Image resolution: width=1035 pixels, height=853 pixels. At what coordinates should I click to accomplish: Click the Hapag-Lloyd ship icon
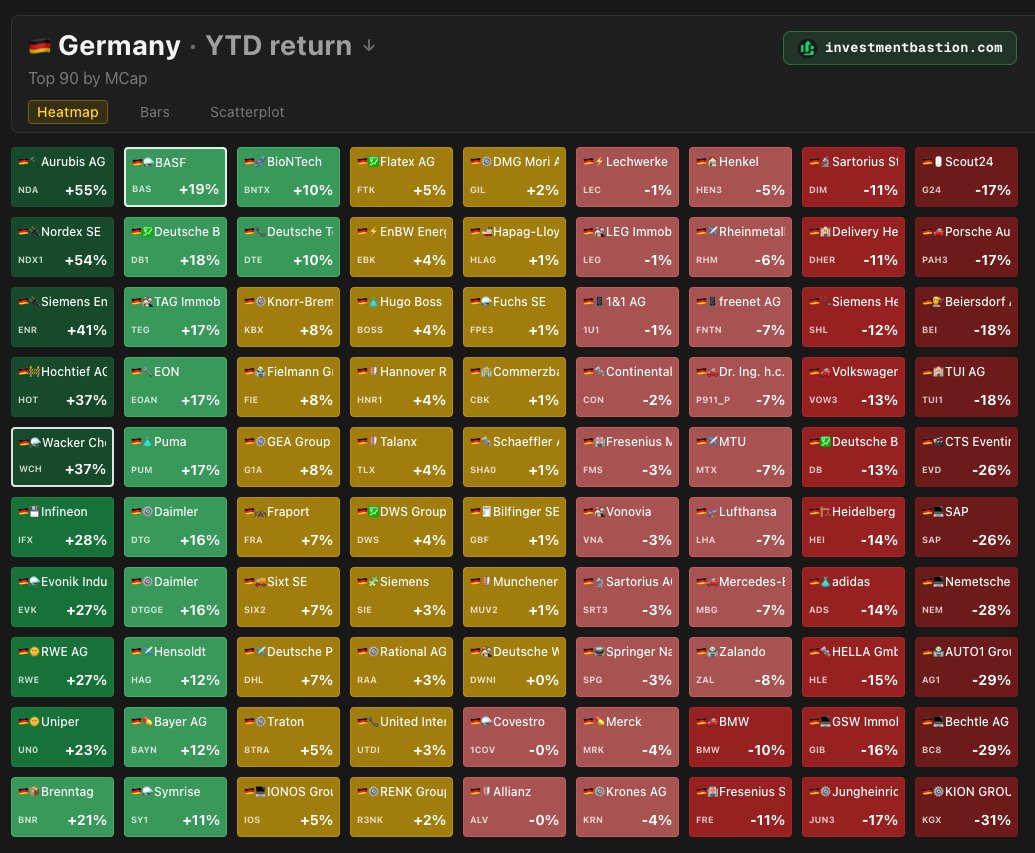point(486,232)
